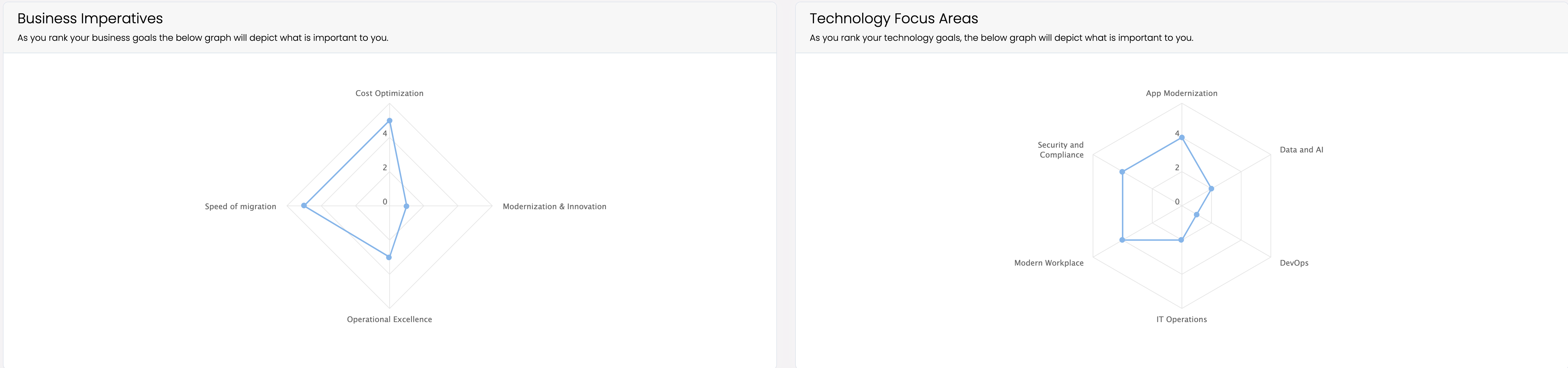Click the DevOps data point

pyautogui.click(x=1197, y=215)
